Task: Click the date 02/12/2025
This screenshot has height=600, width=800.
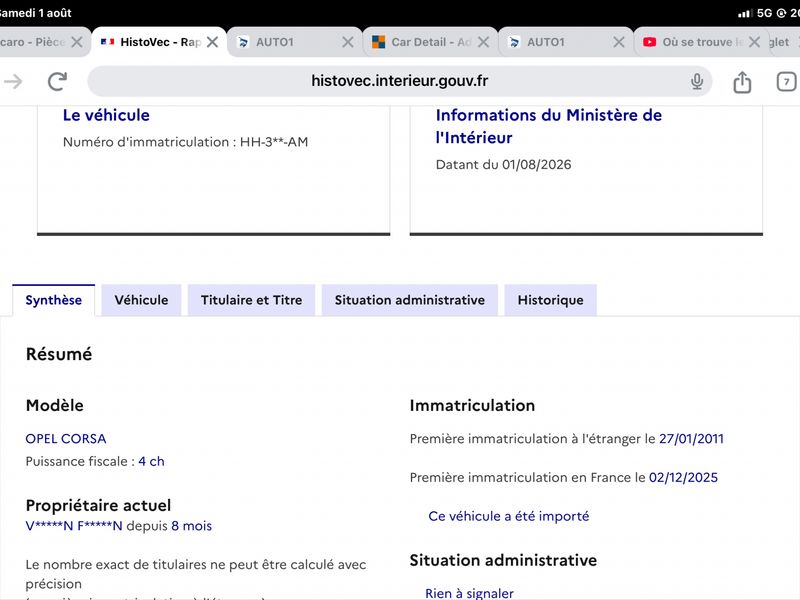Action: click(683, 478)
